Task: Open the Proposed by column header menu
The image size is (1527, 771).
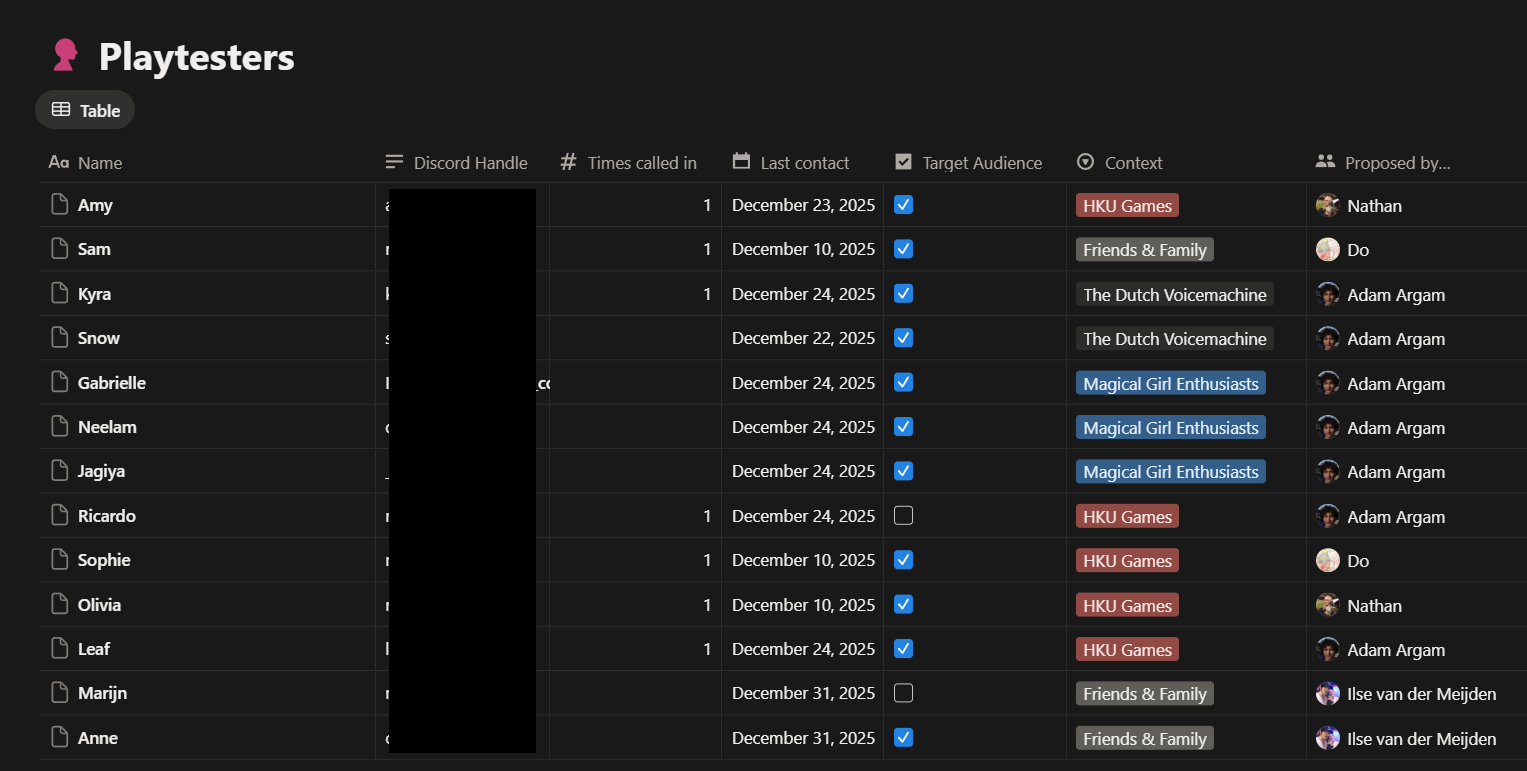Action: (1396, 163)
